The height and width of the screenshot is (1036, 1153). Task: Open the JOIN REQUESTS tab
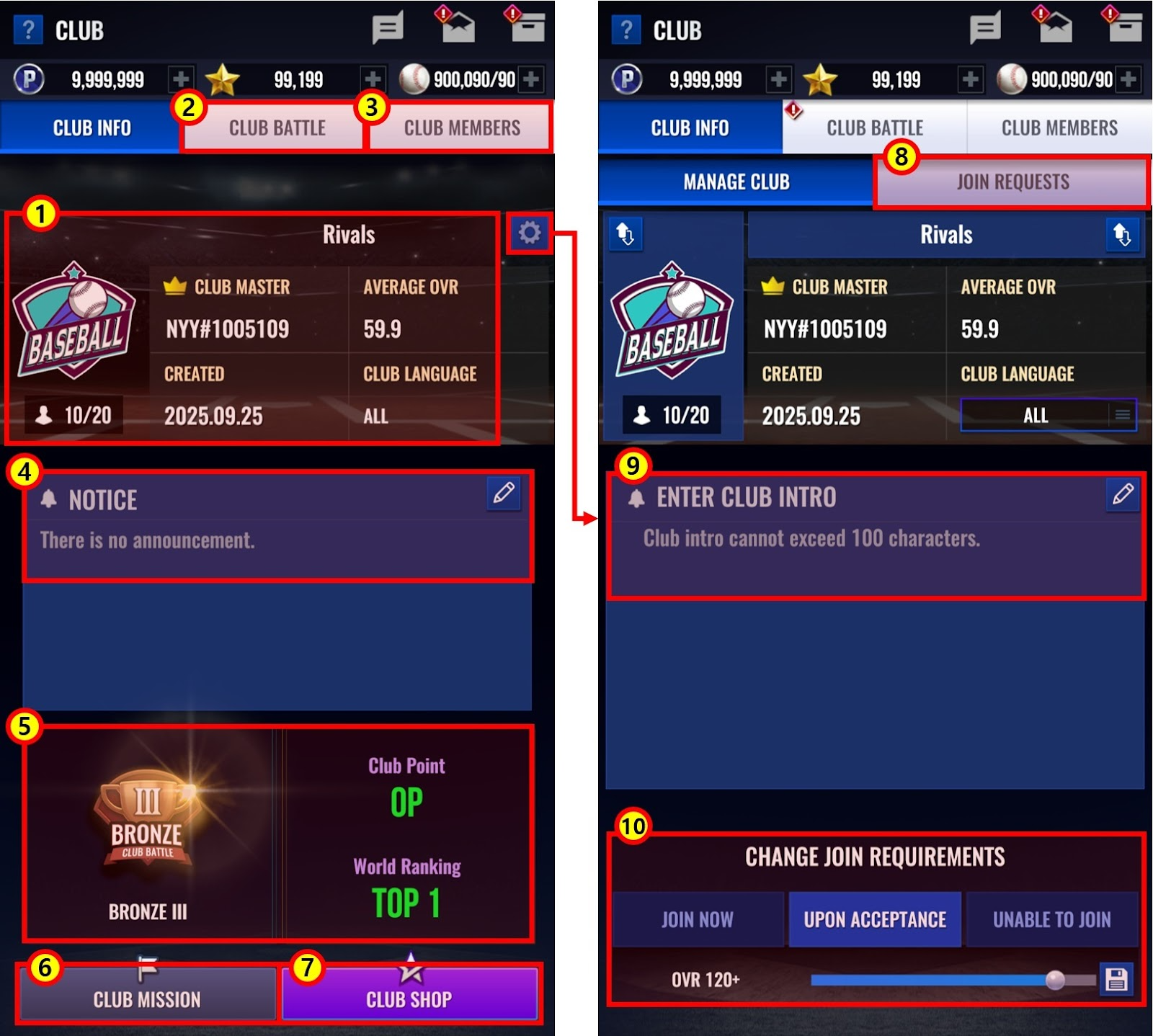1012,182
